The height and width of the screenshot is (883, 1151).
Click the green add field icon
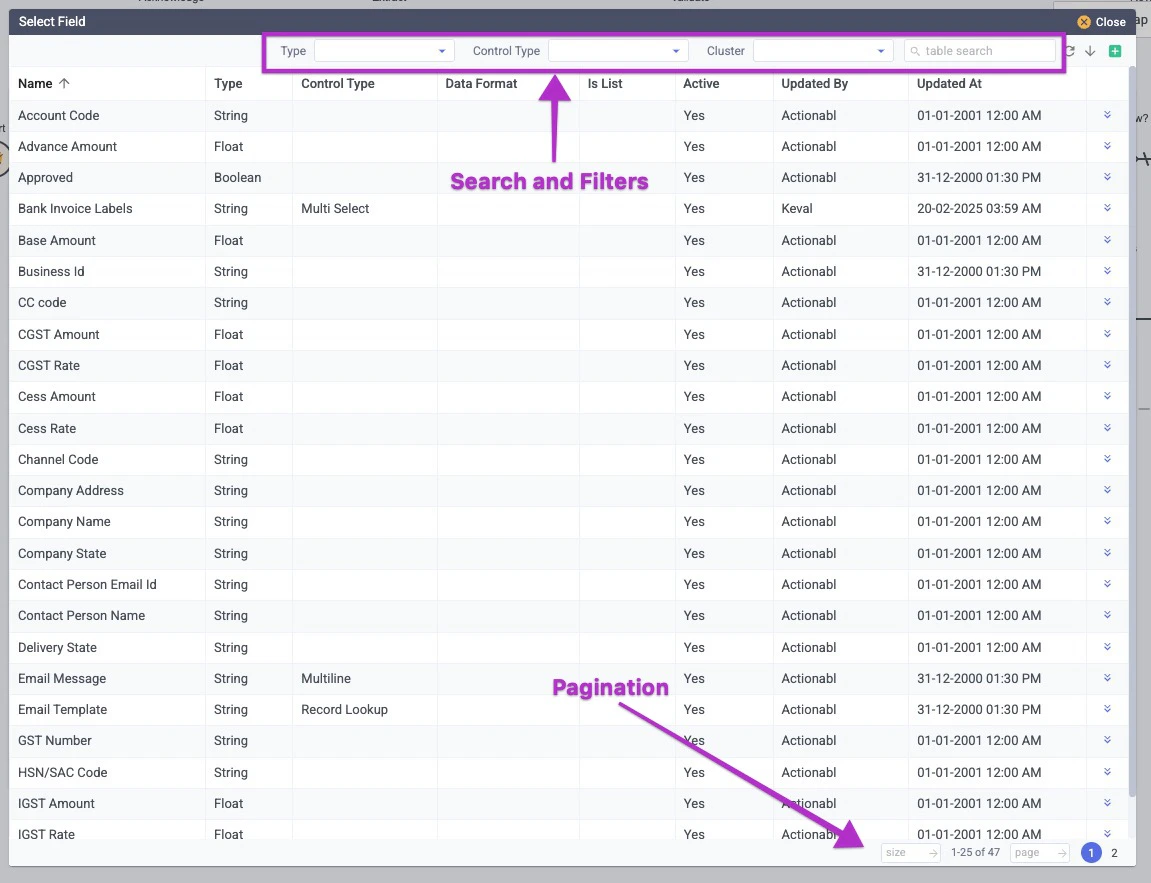click(1114, 51)
